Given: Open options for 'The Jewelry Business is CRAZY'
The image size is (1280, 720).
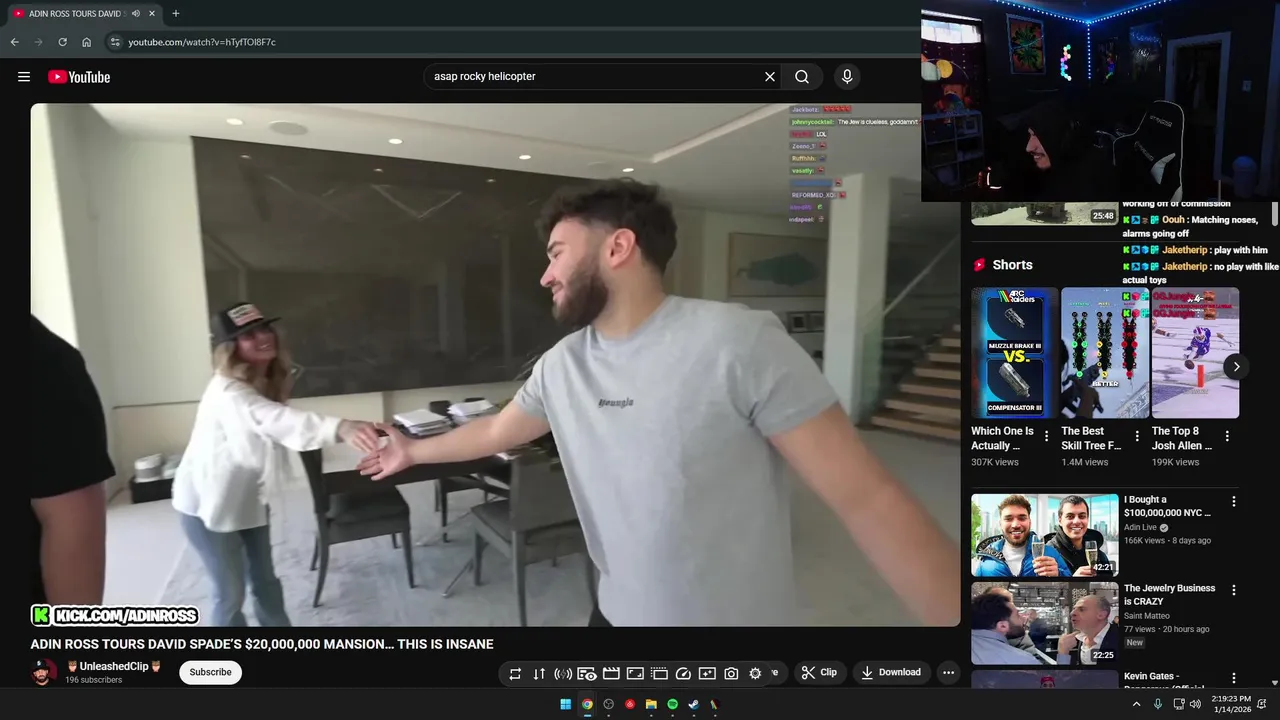Looking at the screenshot, I should pos(1233,591).
